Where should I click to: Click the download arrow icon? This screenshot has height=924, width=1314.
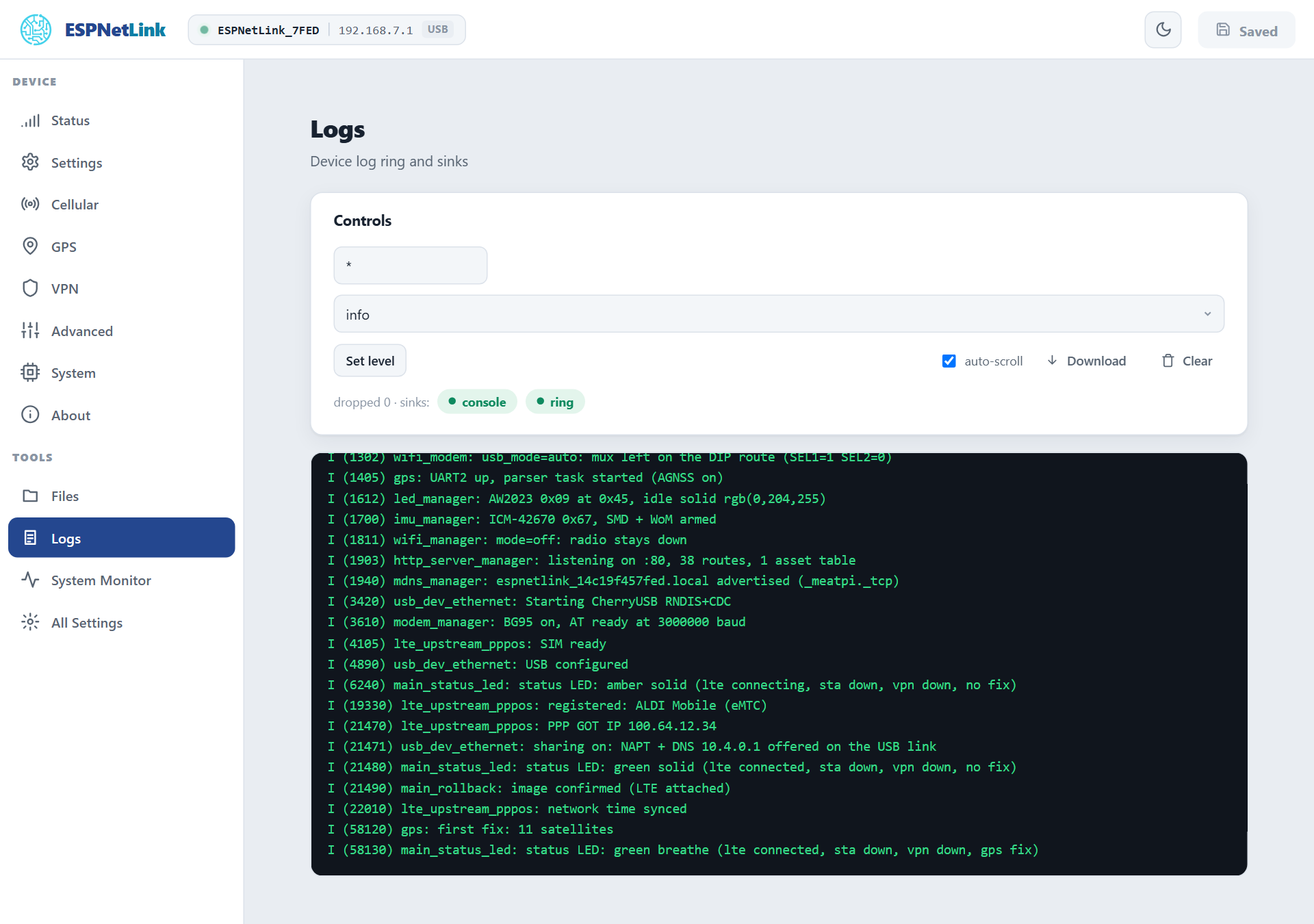pyautogui.click(x=1053, y=360)
